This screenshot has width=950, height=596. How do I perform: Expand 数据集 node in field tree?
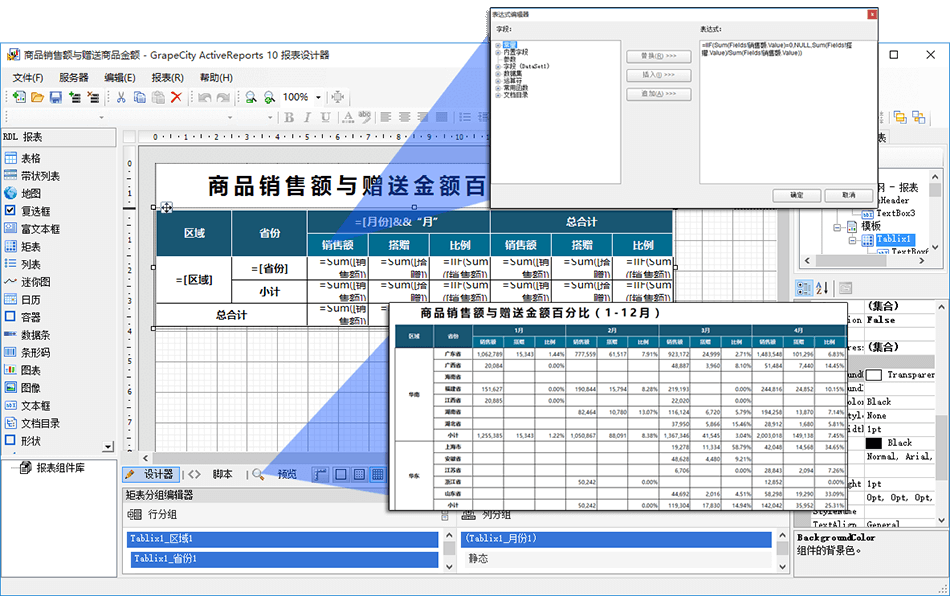point(498,73)
